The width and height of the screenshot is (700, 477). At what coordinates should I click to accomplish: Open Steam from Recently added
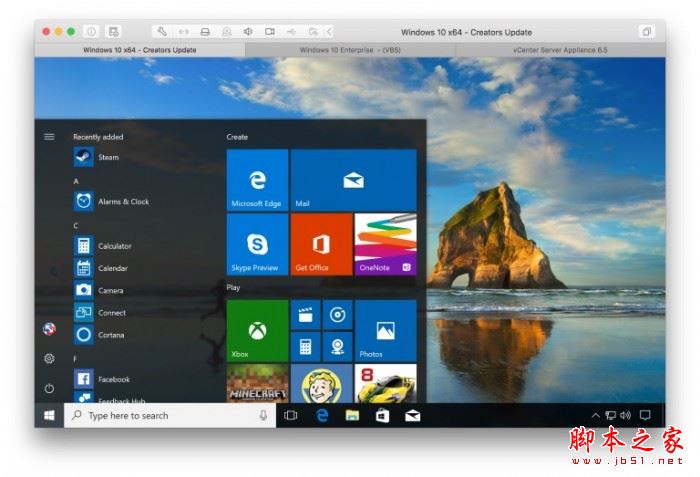point(108,157)
